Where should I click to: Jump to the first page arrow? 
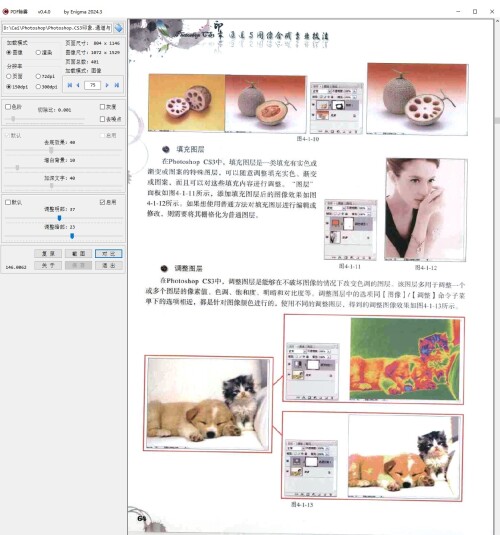[70, 85]
